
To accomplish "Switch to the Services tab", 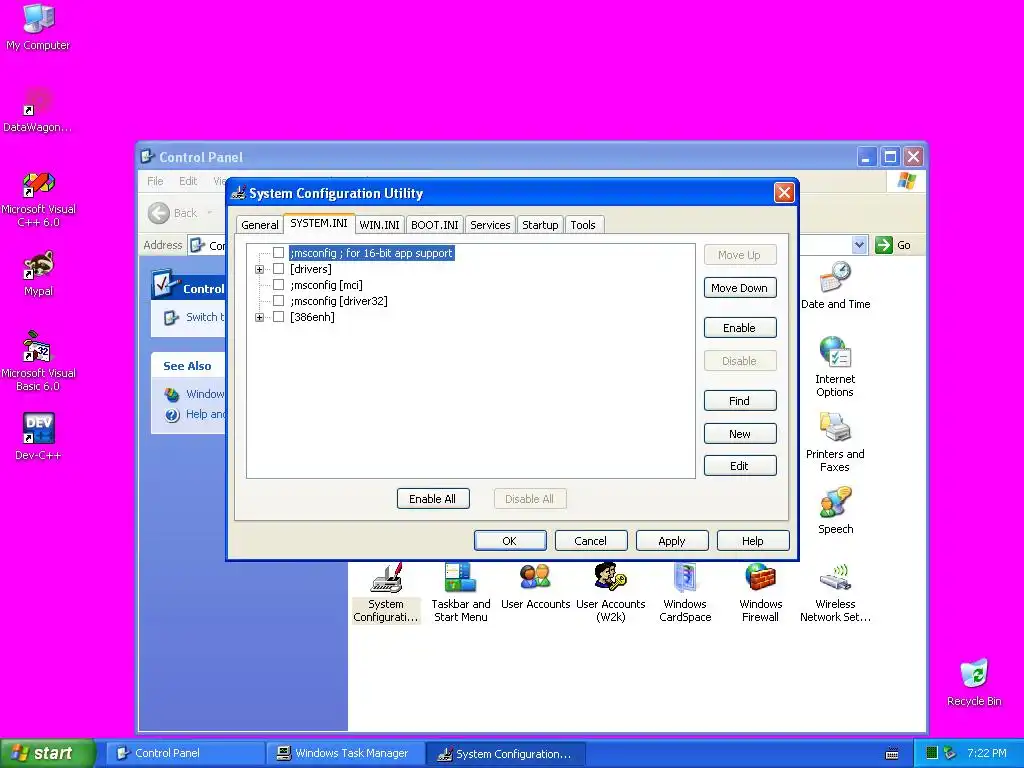I will [490, 225].
